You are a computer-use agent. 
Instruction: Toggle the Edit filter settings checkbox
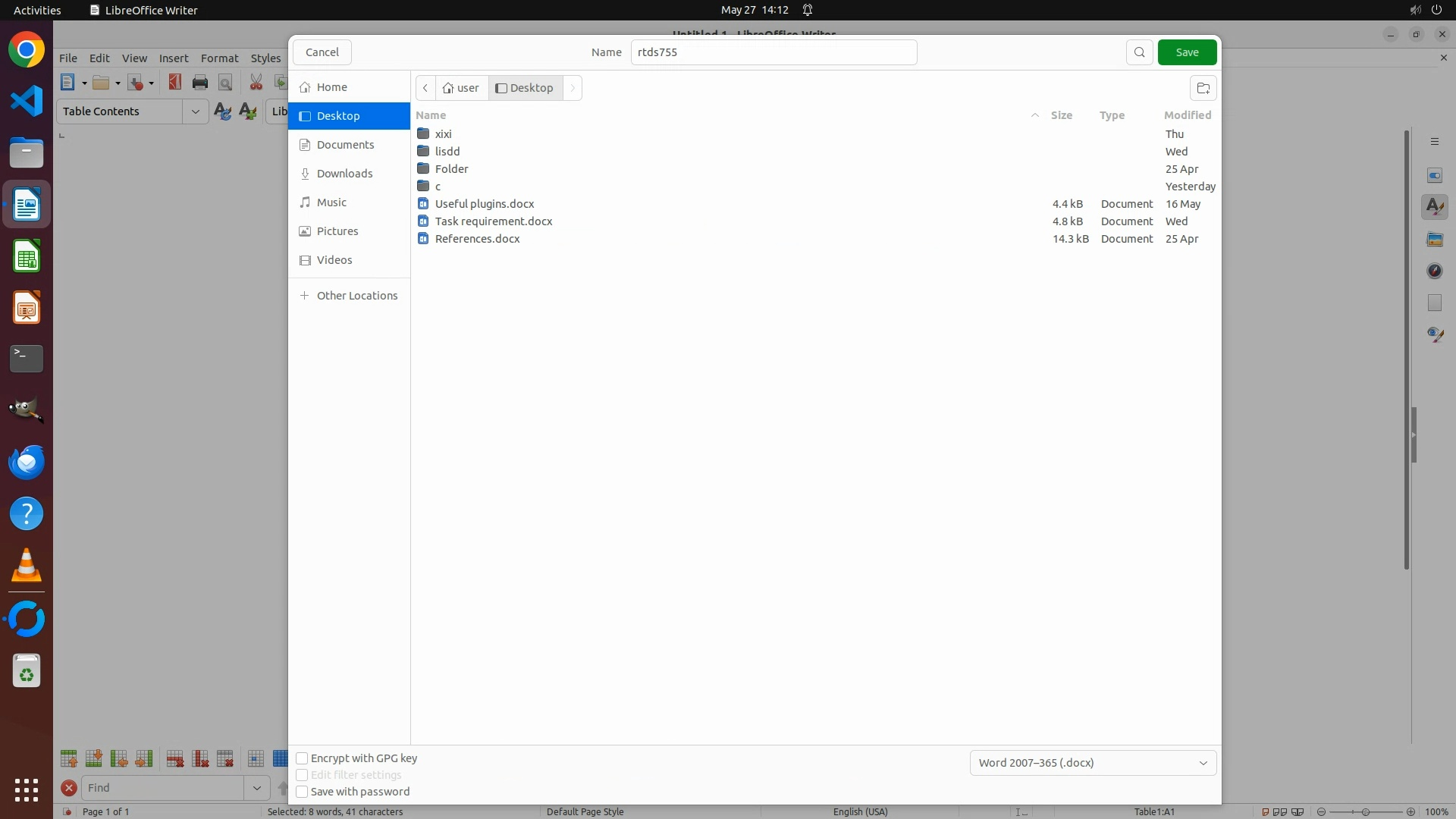click(302, 775)
